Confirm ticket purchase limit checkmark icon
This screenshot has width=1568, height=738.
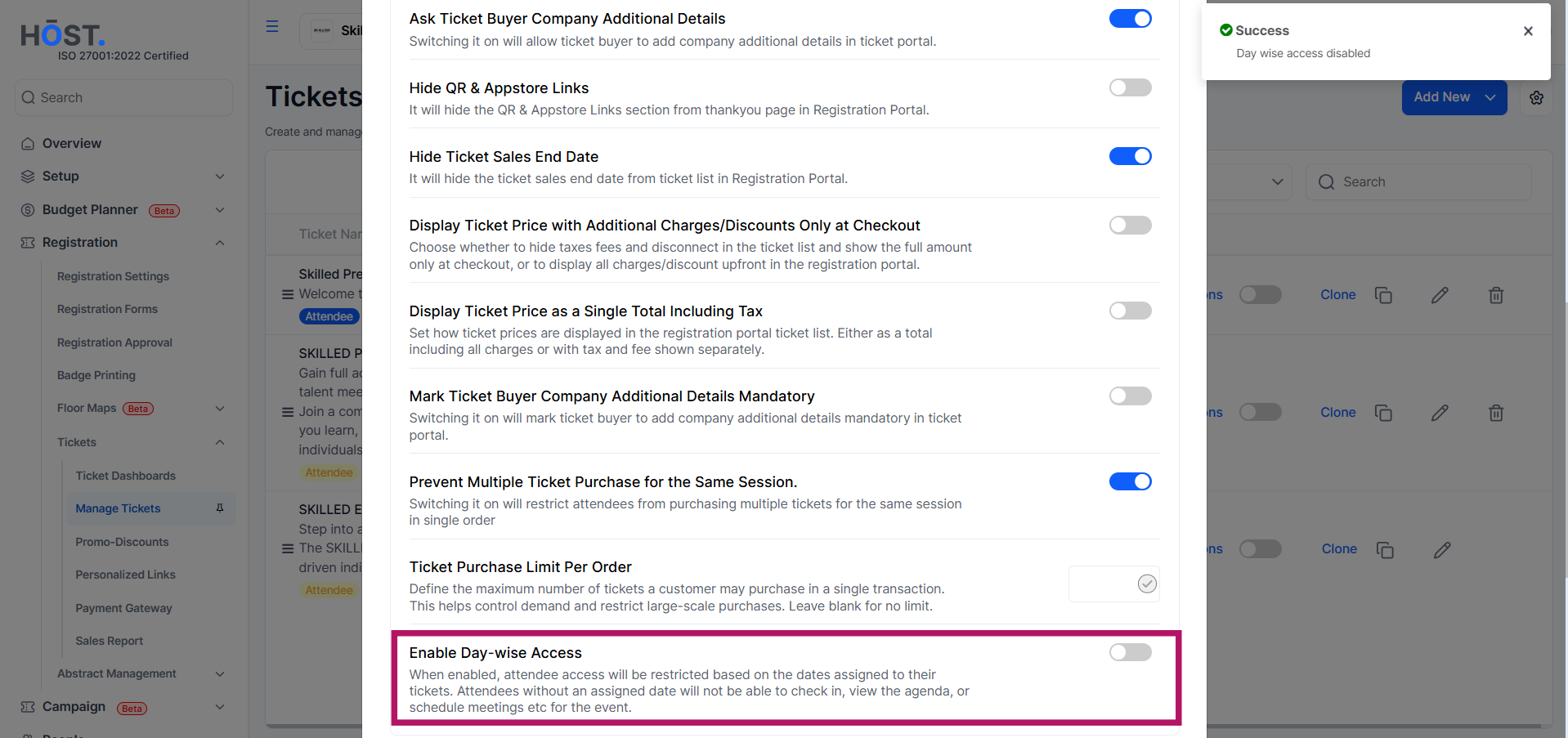pyautogui.click(x=1147, y=584)
